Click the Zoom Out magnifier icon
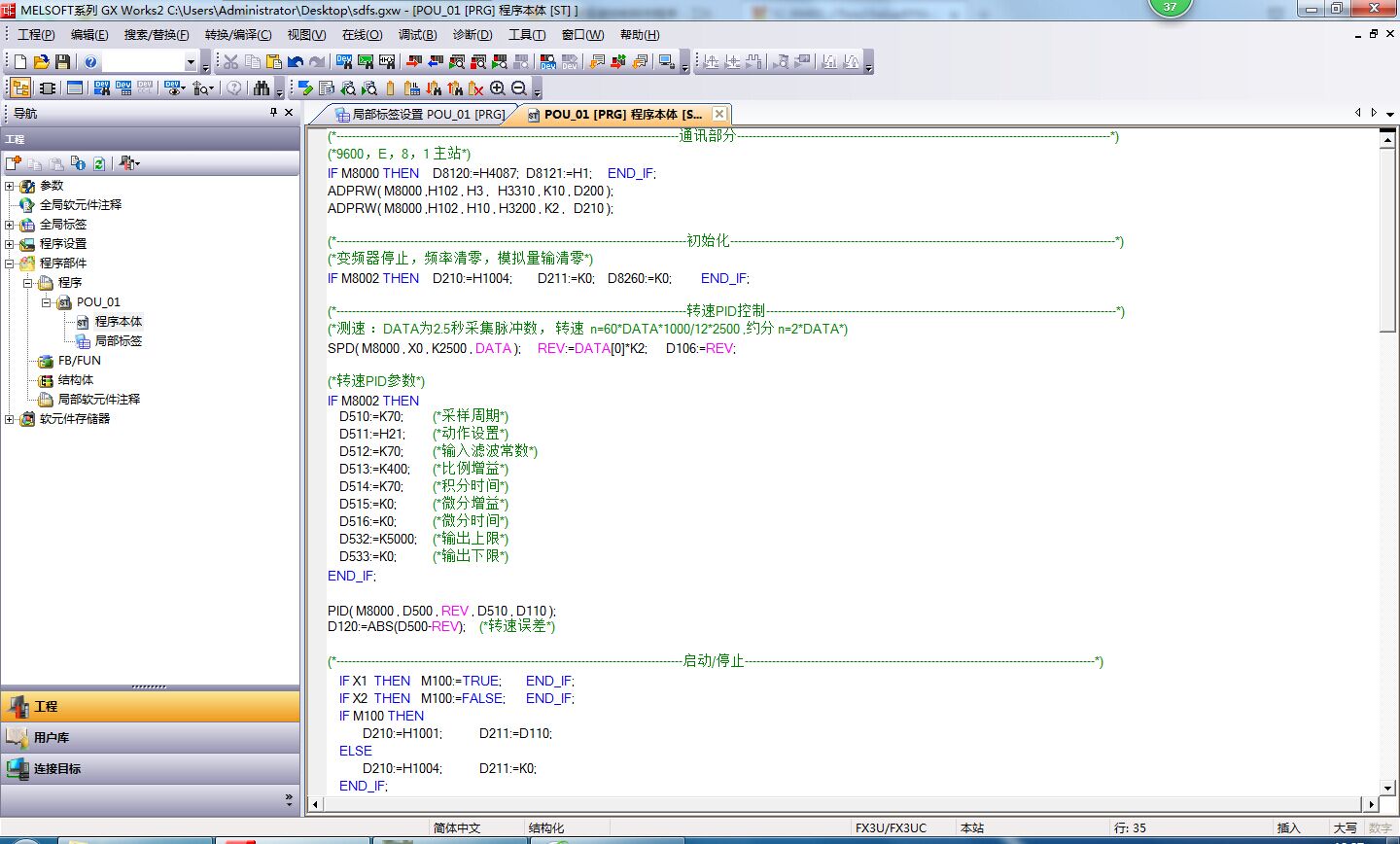The image size is (1400, 844). (x=519, y=88)
